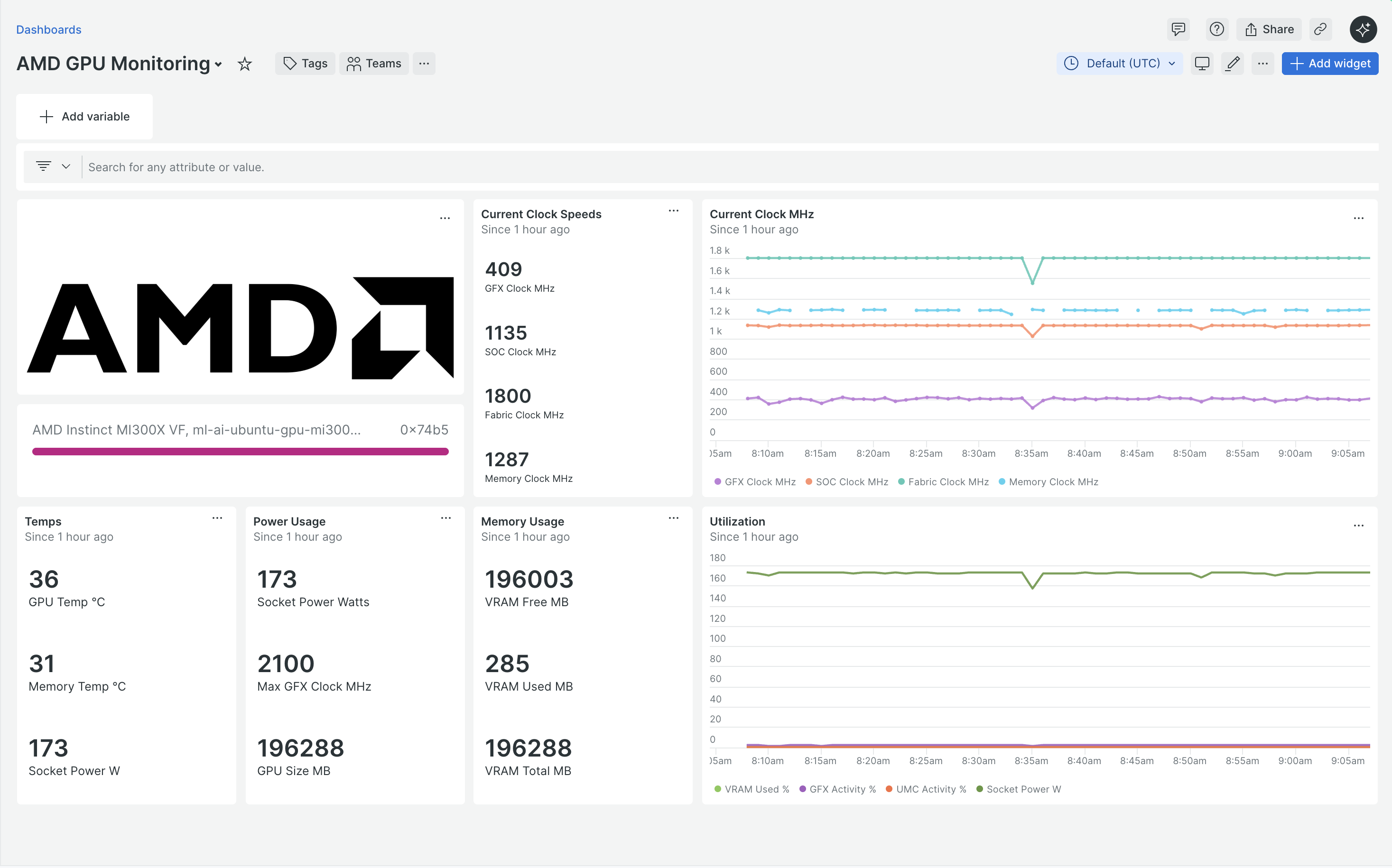Toggle Socket Power W legend series

pos(1023,789)
